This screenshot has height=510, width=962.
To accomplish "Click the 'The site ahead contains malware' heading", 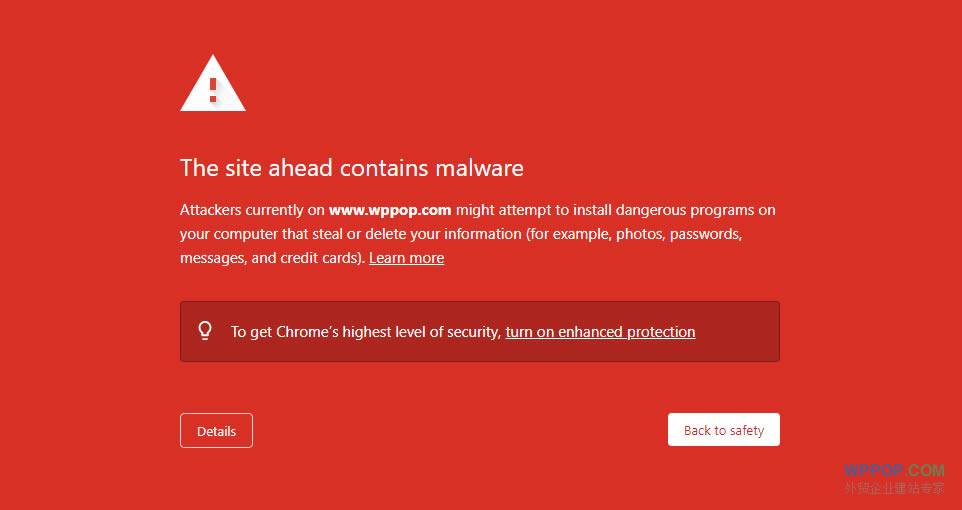I will [351, 167].
